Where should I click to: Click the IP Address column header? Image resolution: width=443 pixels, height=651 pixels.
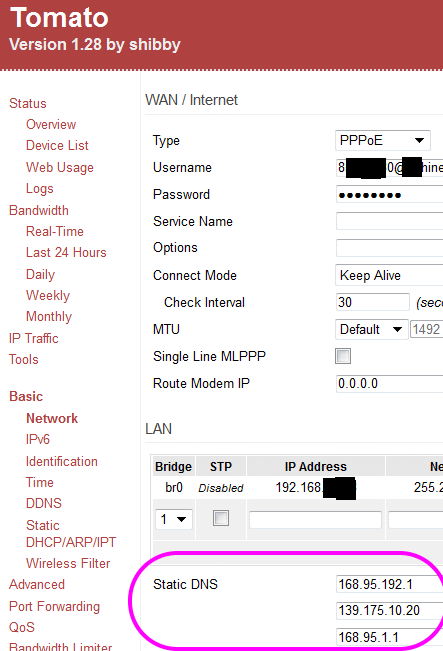pos(316,467)
